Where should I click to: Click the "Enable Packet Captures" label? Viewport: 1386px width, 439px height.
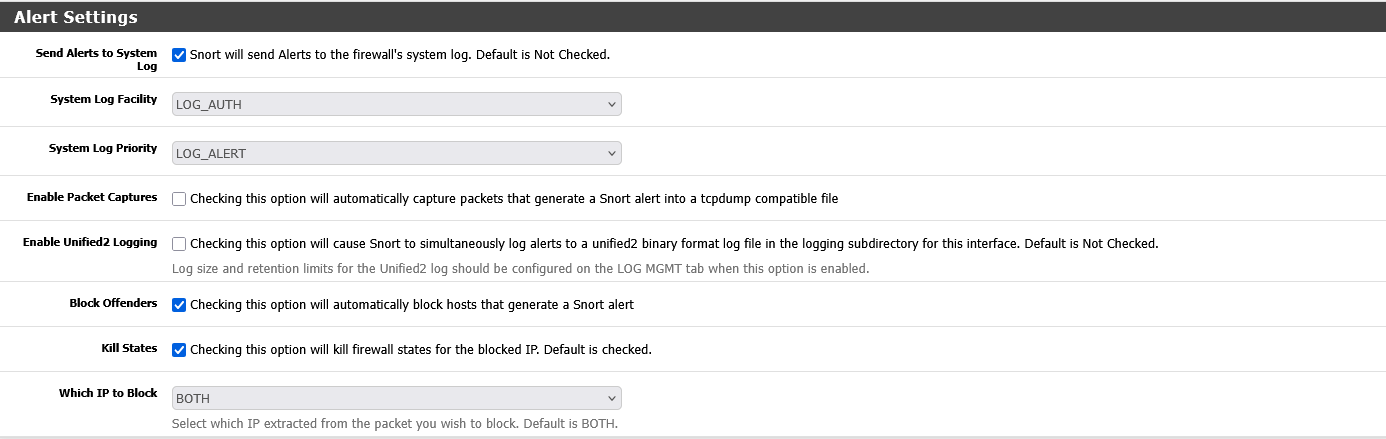92,197
